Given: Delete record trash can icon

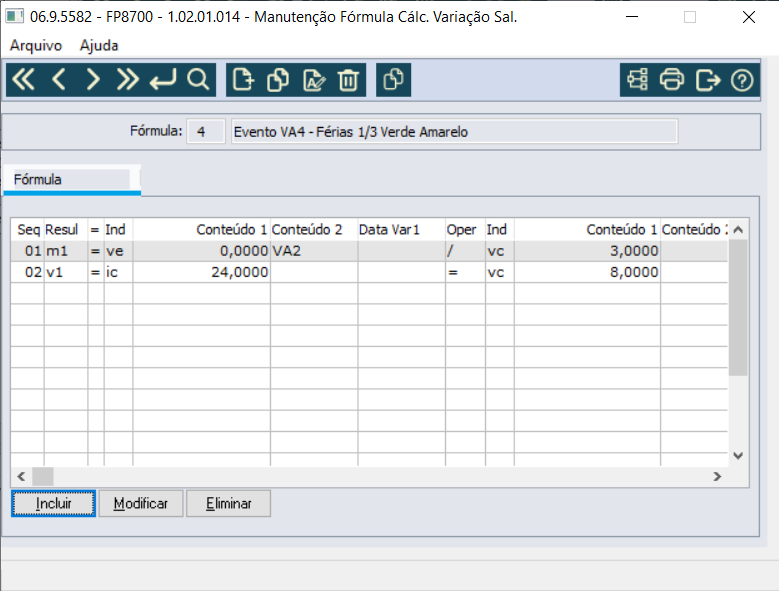Looking at the screenshot, I should (x=348, y=79).
